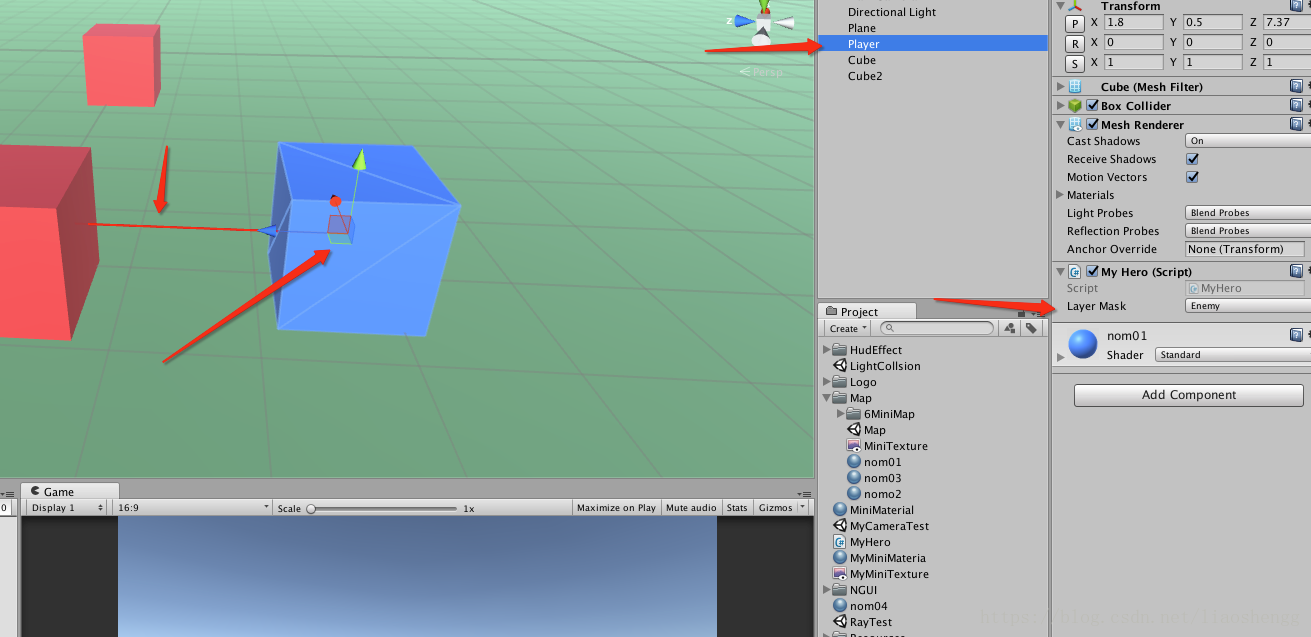
Task: Toggle Stats overlay in Game view
Action: [x=737, y=508]
